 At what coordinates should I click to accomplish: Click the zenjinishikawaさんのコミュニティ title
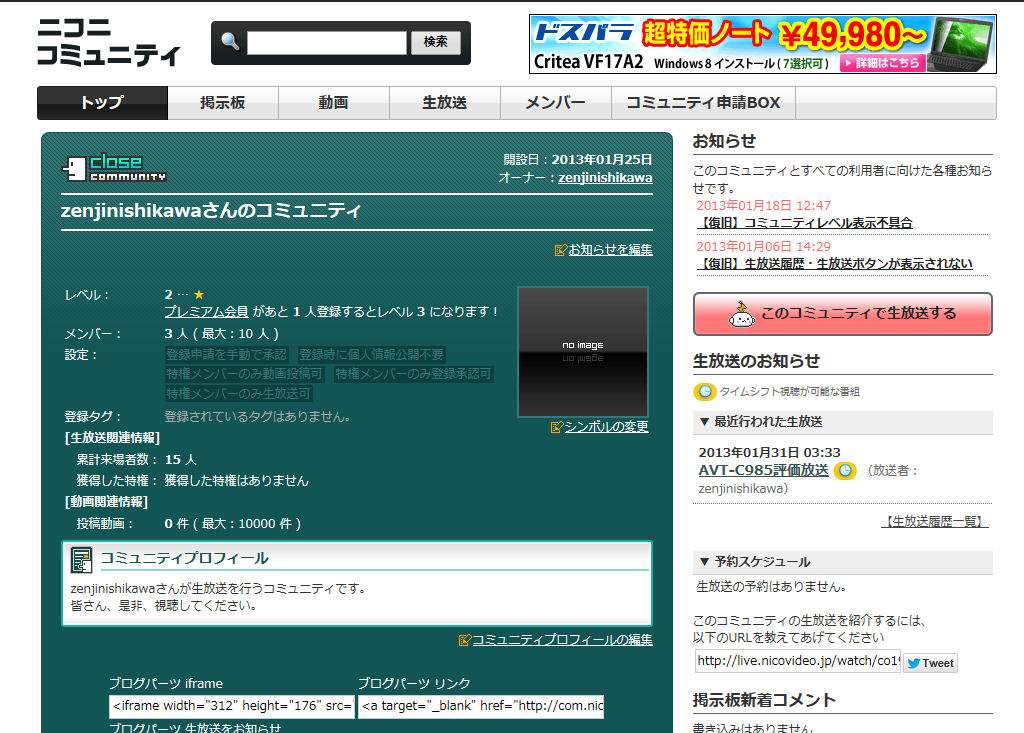(x=210, y=211)
